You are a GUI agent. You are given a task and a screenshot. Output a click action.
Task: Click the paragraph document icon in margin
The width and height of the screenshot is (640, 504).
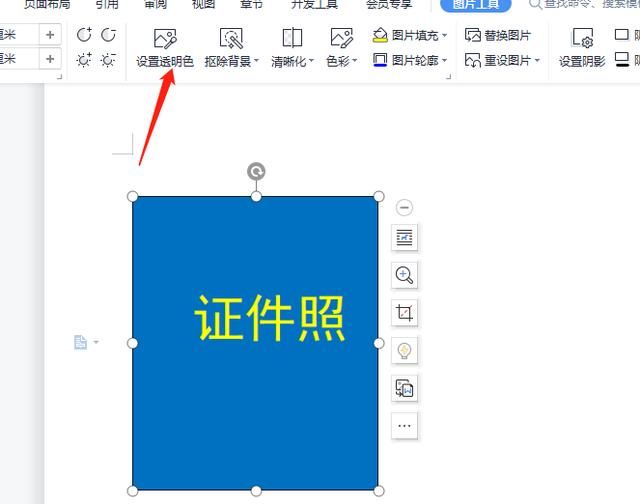point(80,342)
